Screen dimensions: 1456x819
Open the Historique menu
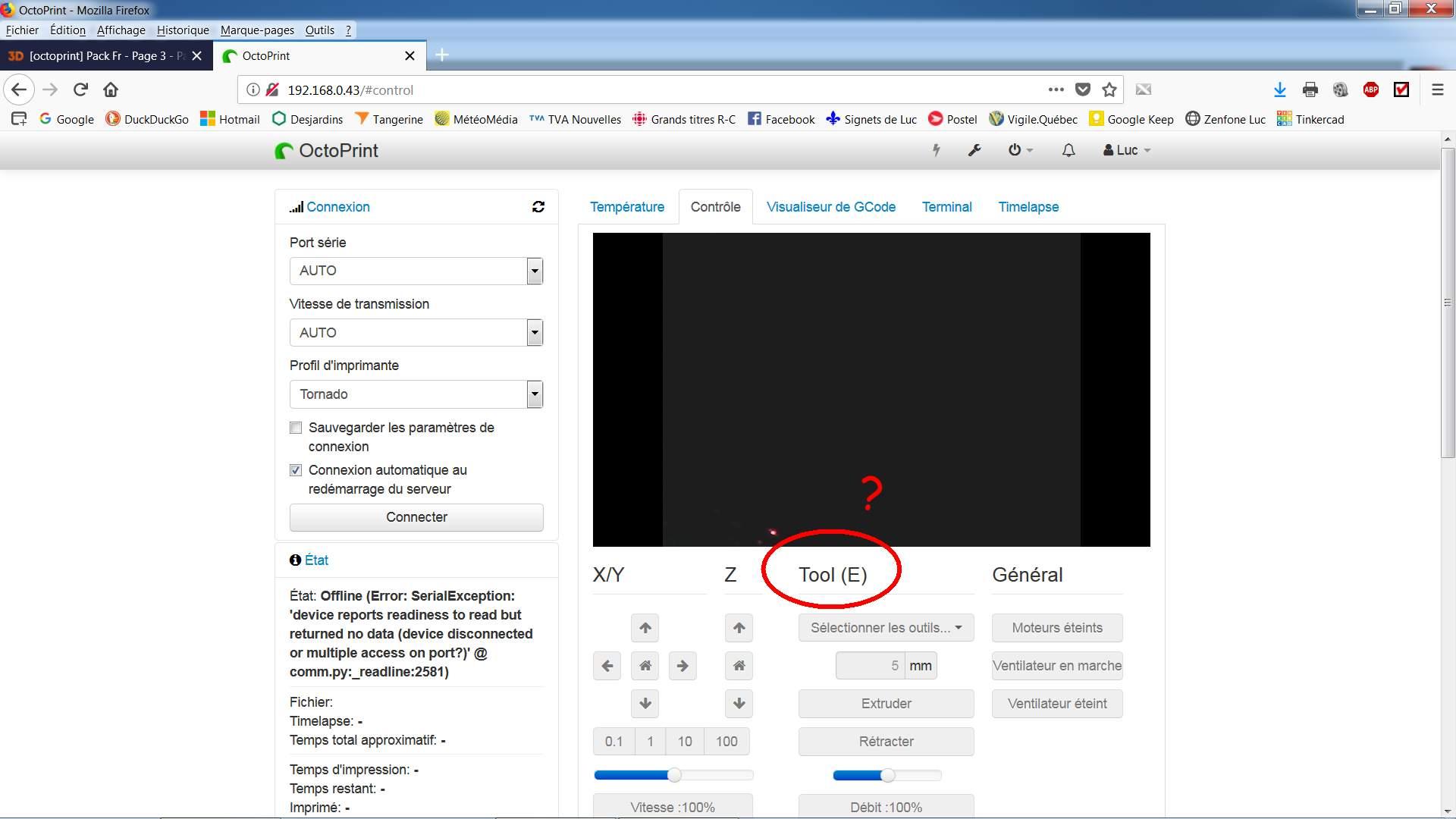point(182,30)
